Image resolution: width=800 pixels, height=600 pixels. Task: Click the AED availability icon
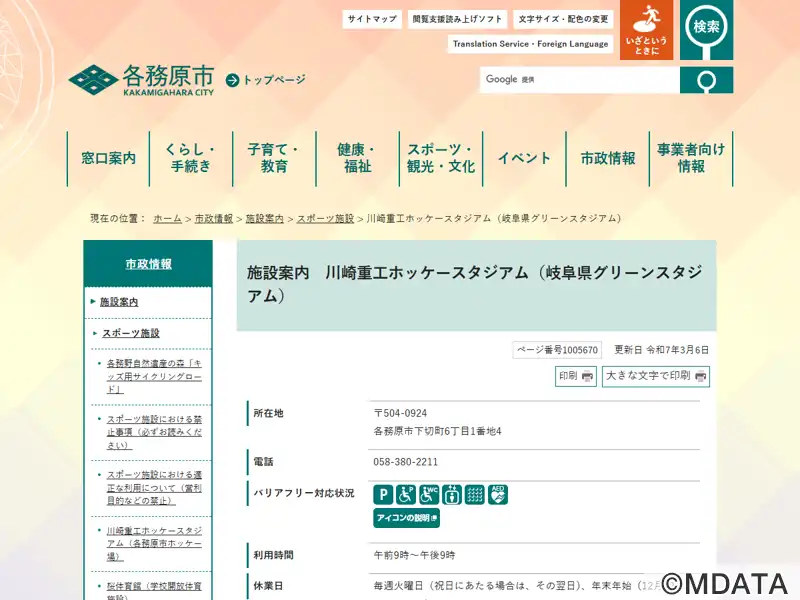point(498,494)
